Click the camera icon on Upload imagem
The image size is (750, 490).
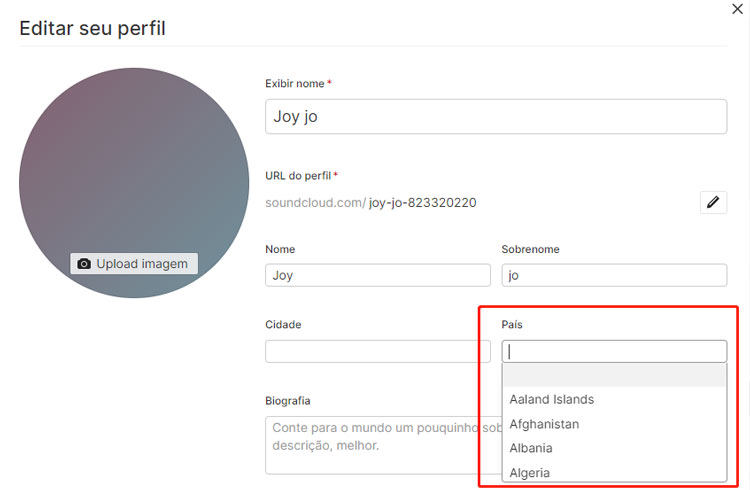pyautogui.click(x=84, y=264)
